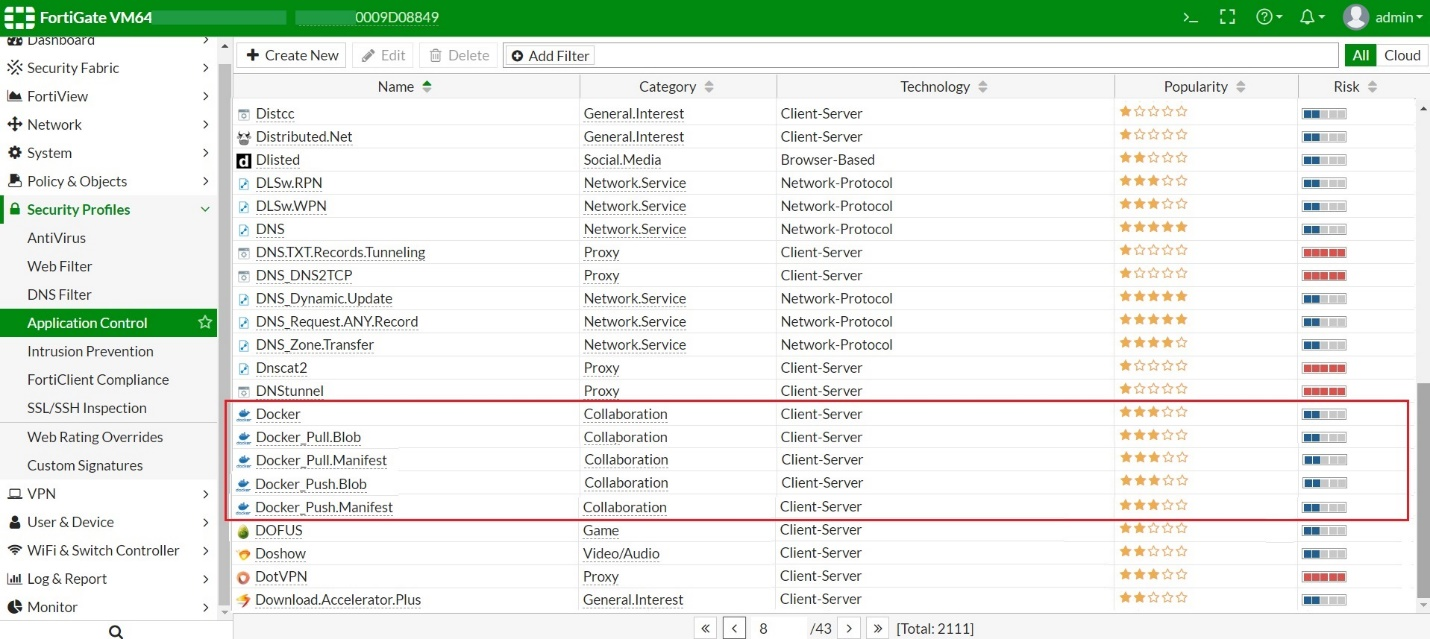Viewport: 1430px width, 639px height.
Task: Click the DNStunnel application icon
Action: click(244, 391)
